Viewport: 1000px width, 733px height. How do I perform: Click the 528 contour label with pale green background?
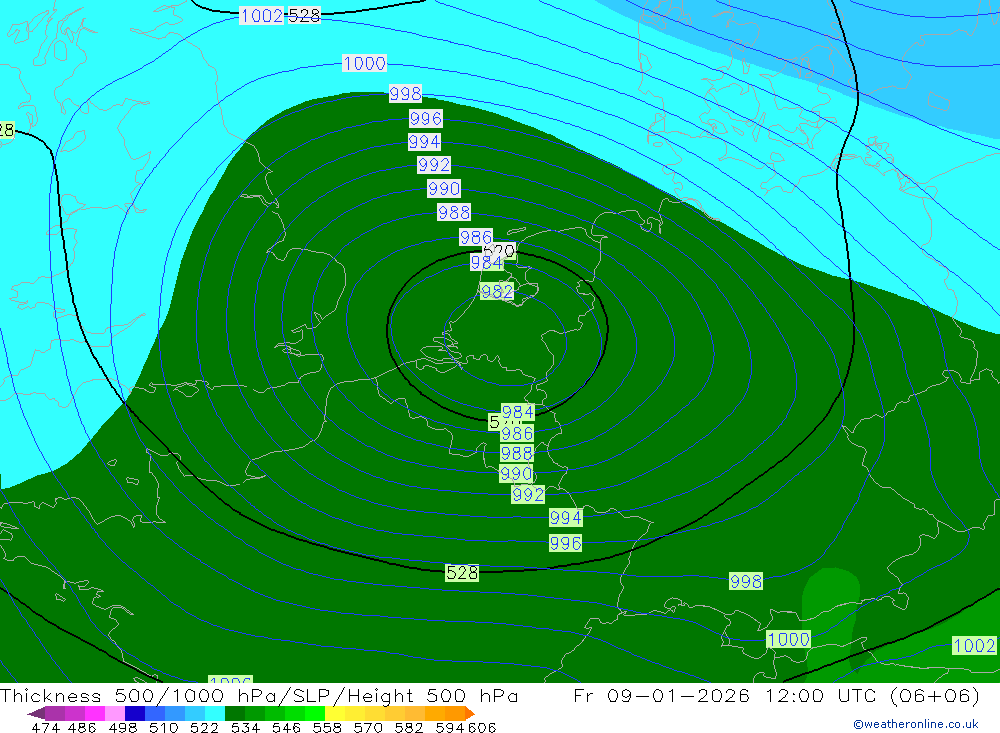tap(462, 572)
